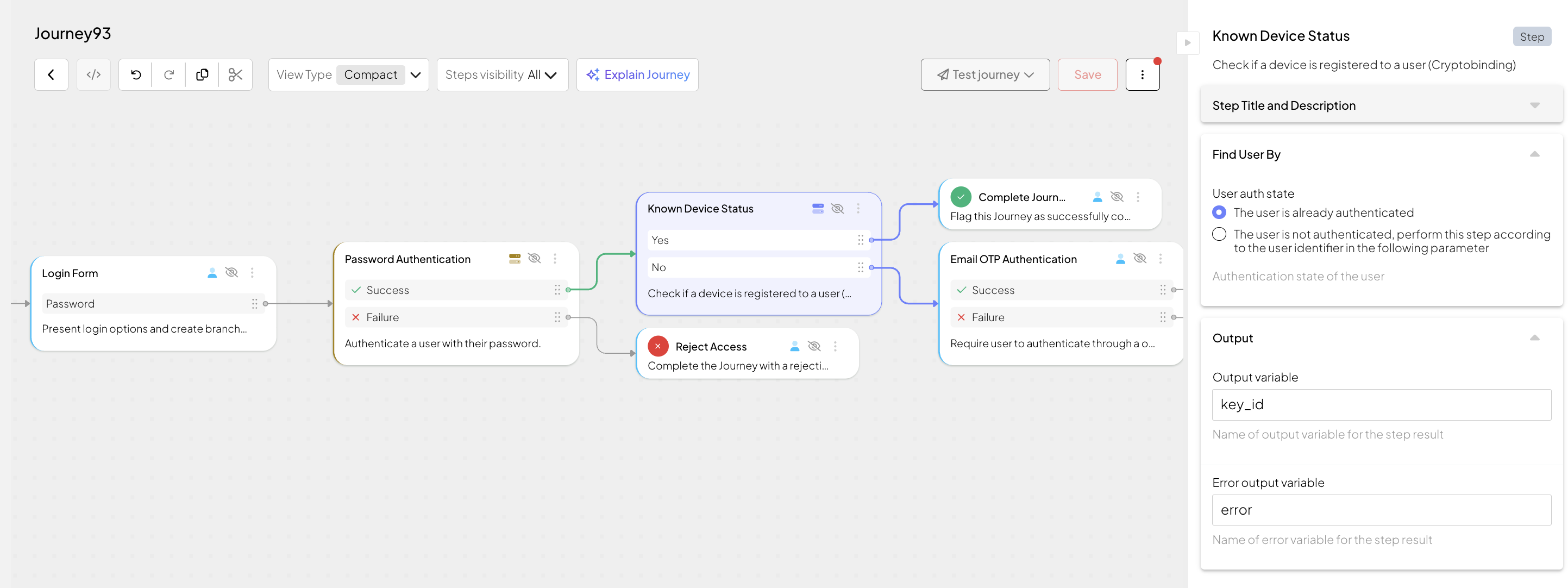
Task: Toggle visibility eye on Login Form step
Action: point(231,272)
